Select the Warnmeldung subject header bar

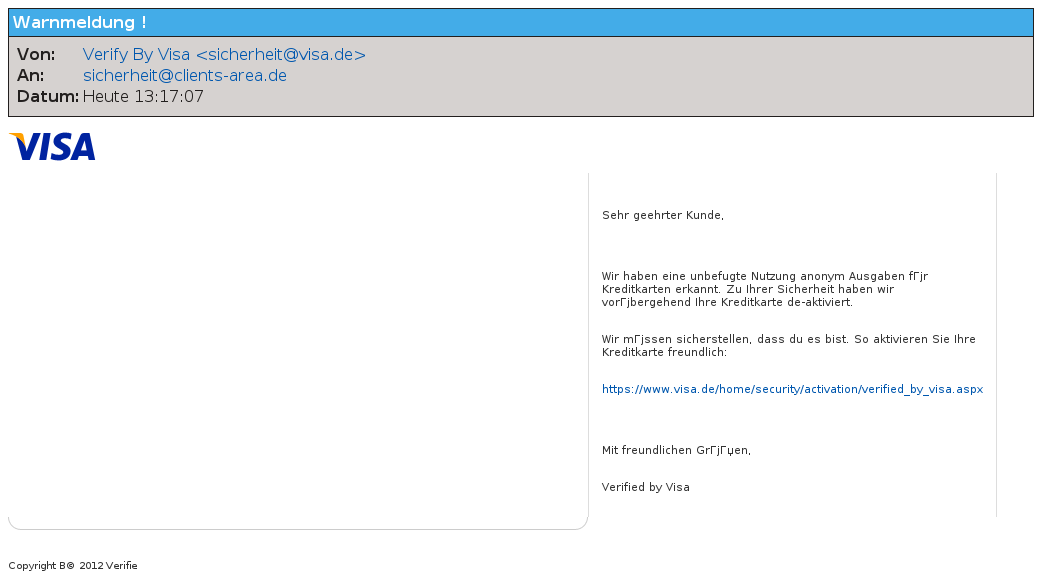520,23
